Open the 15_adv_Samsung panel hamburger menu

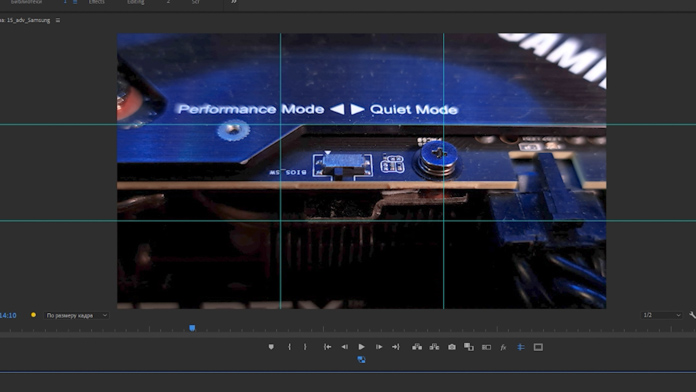(58, 20)
